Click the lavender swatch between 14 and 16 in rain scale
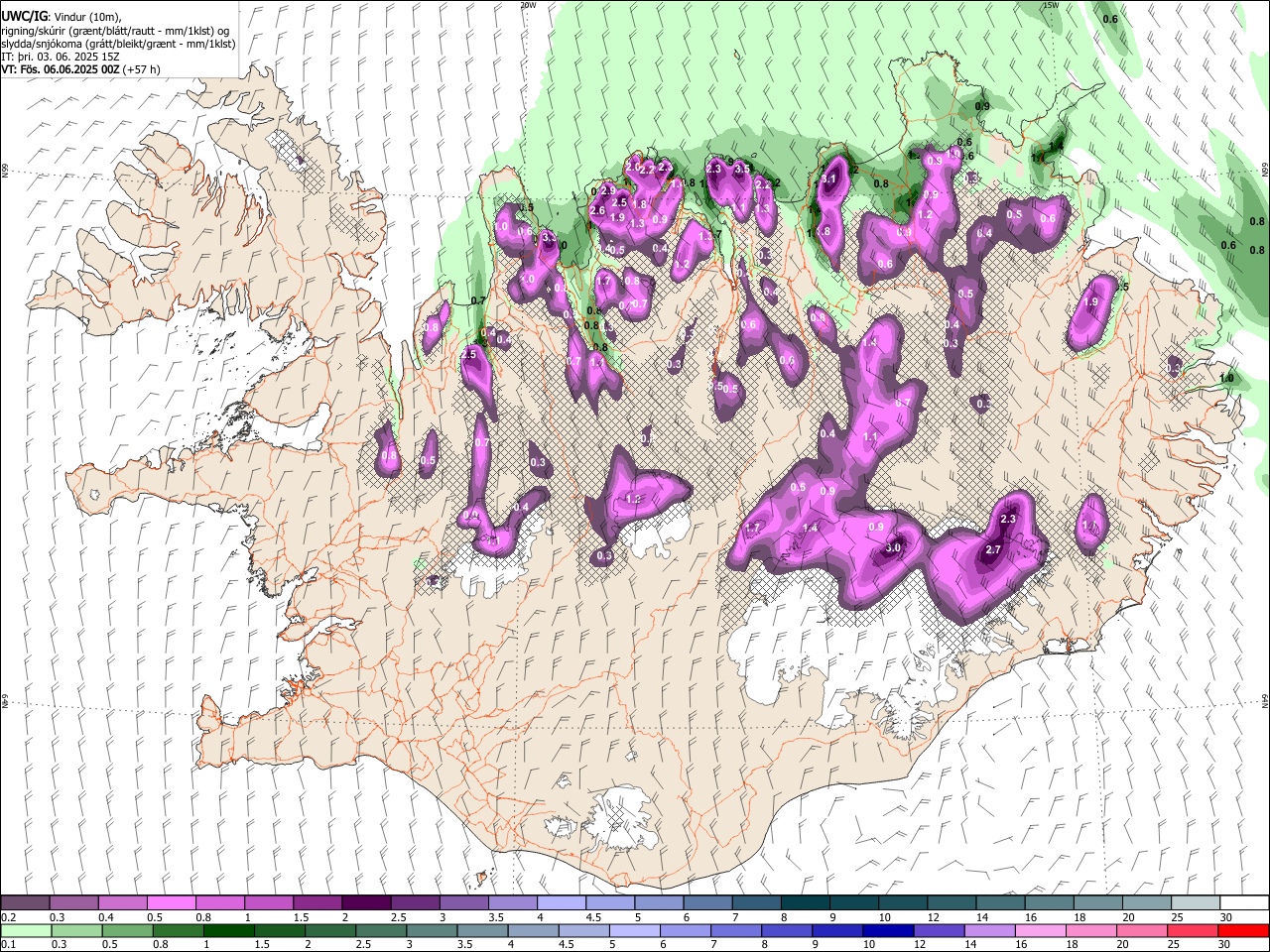1270x952 pixels. tap(991, 930)
